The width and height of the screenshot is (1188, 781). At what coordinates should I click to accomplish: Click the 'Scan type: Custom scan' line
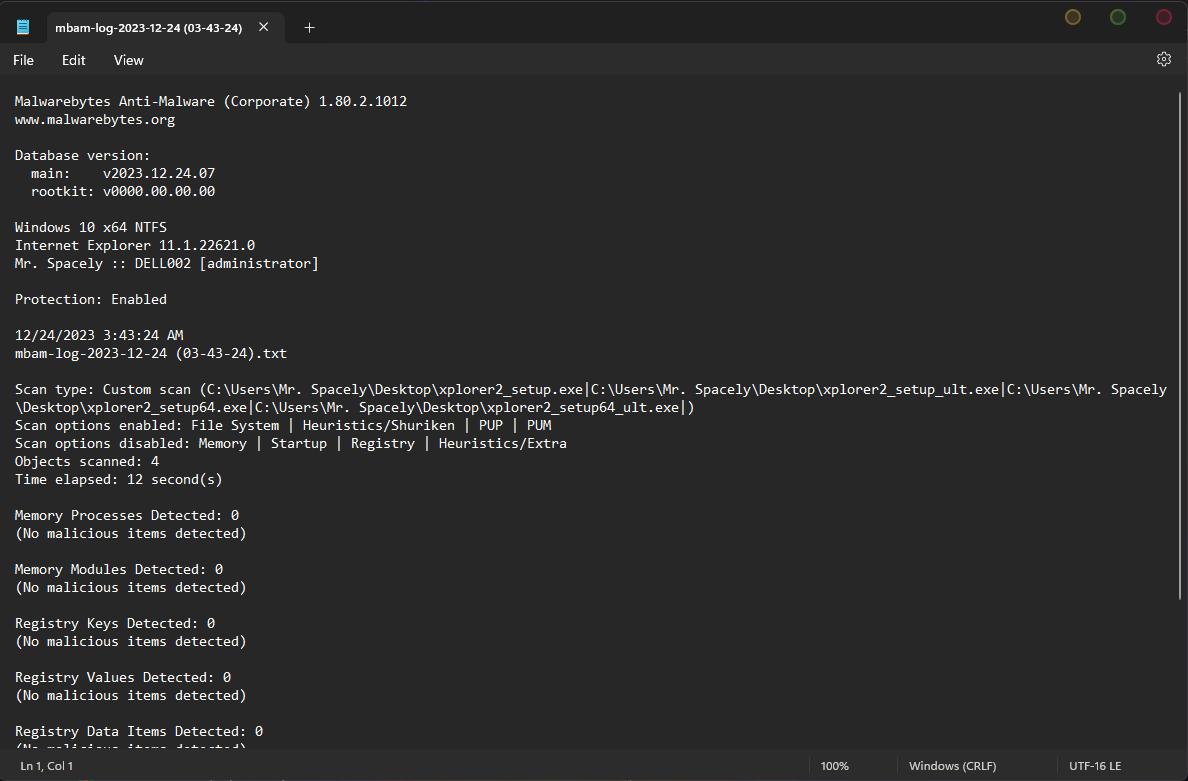(x=591, y=398)
